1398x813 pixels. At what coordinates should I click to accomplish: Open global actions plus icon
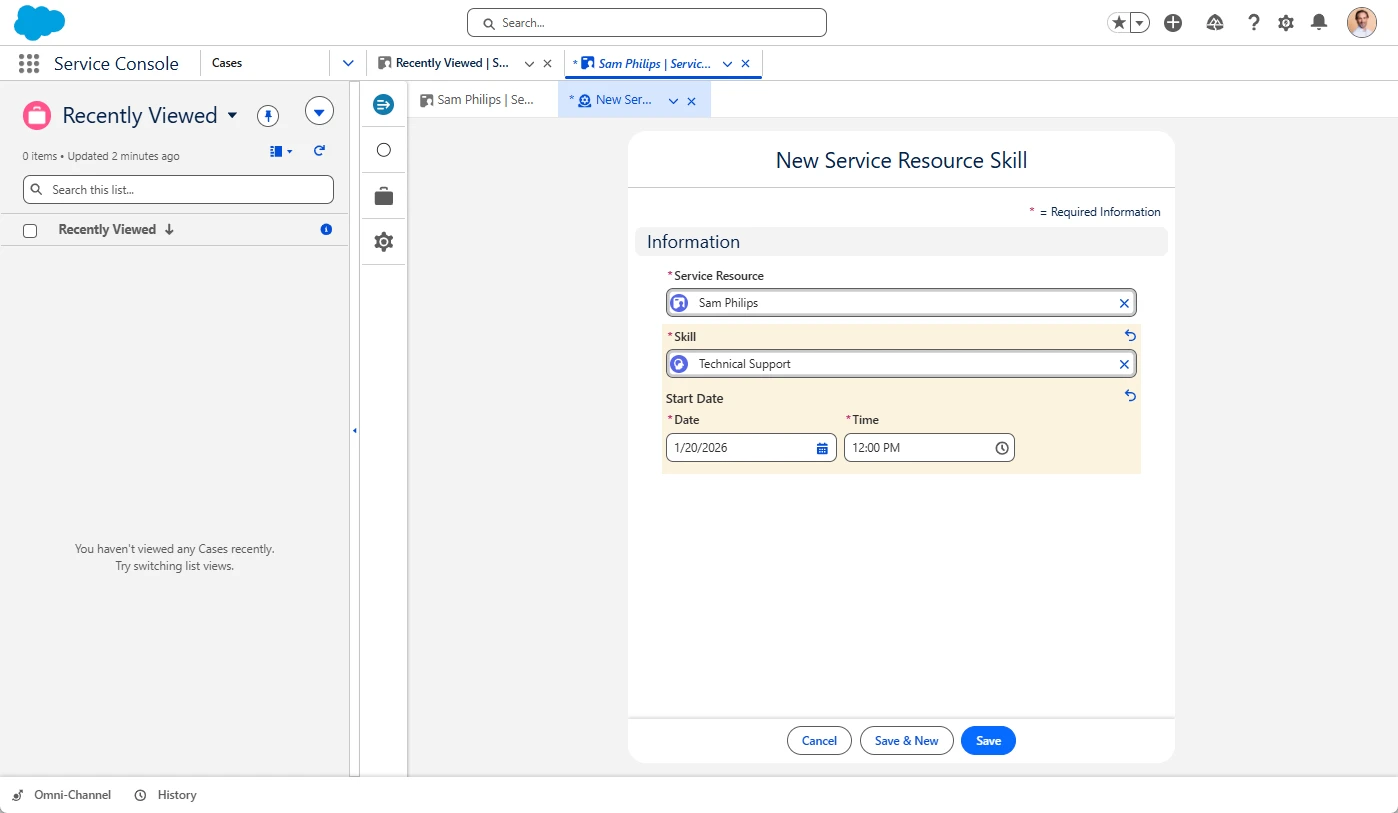click(1173, 22)
